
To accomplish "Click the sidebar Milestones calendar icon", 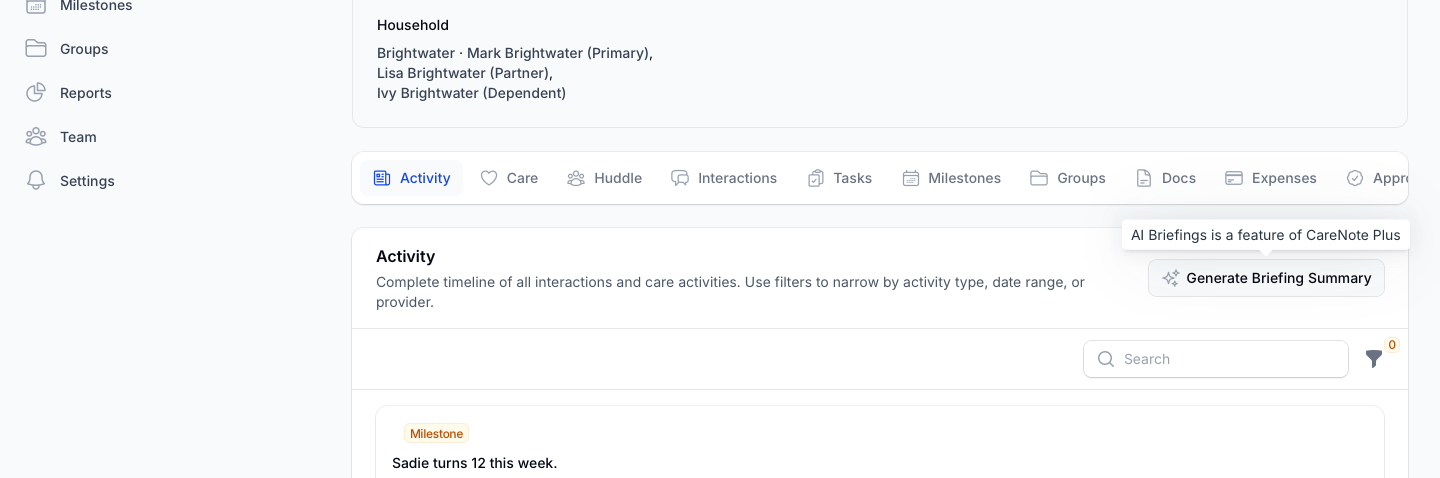I will tap(36, 6).
